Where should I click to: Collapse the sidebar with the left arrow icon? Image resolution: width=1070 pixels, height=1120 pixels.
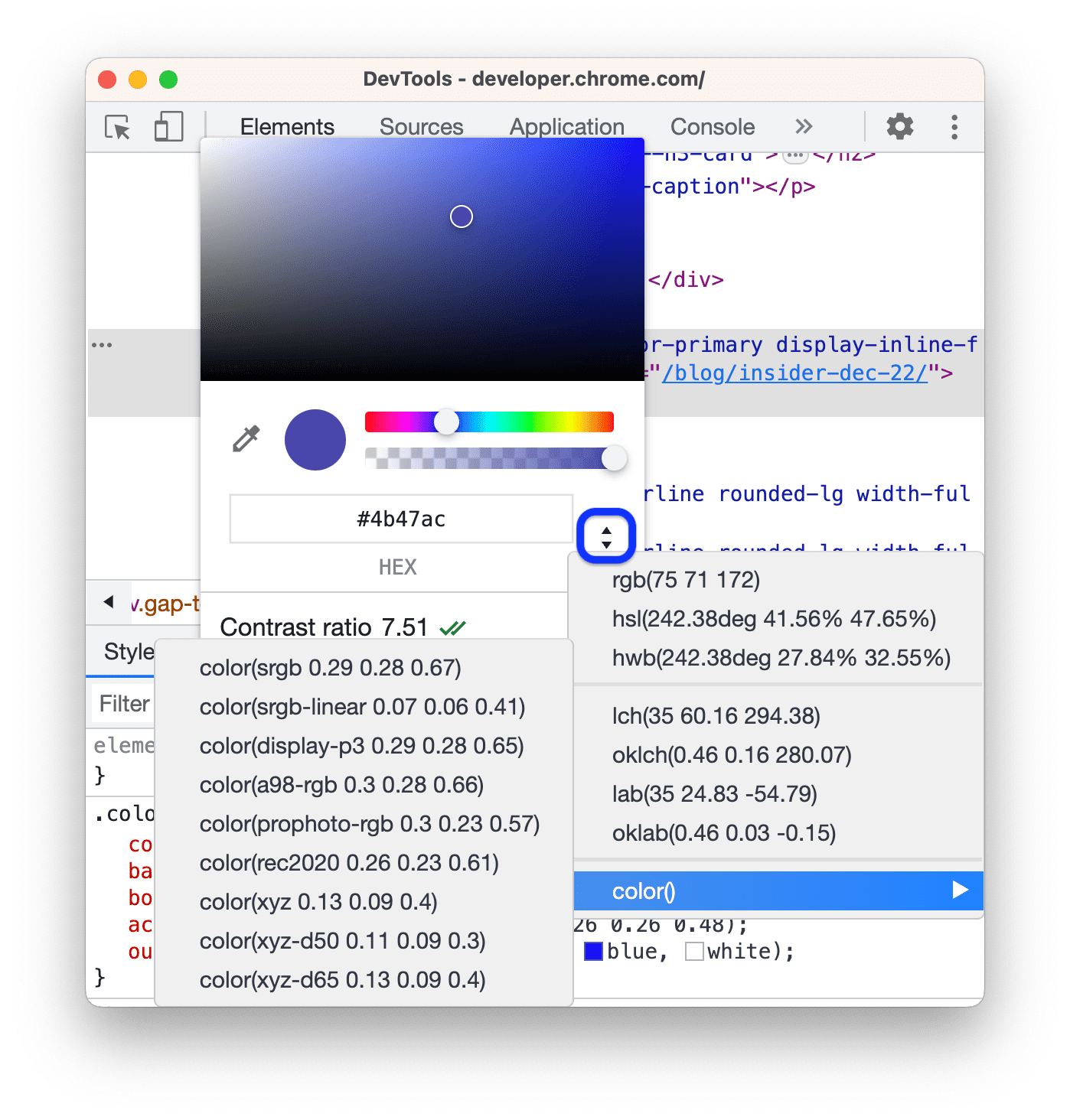[109, 603]
